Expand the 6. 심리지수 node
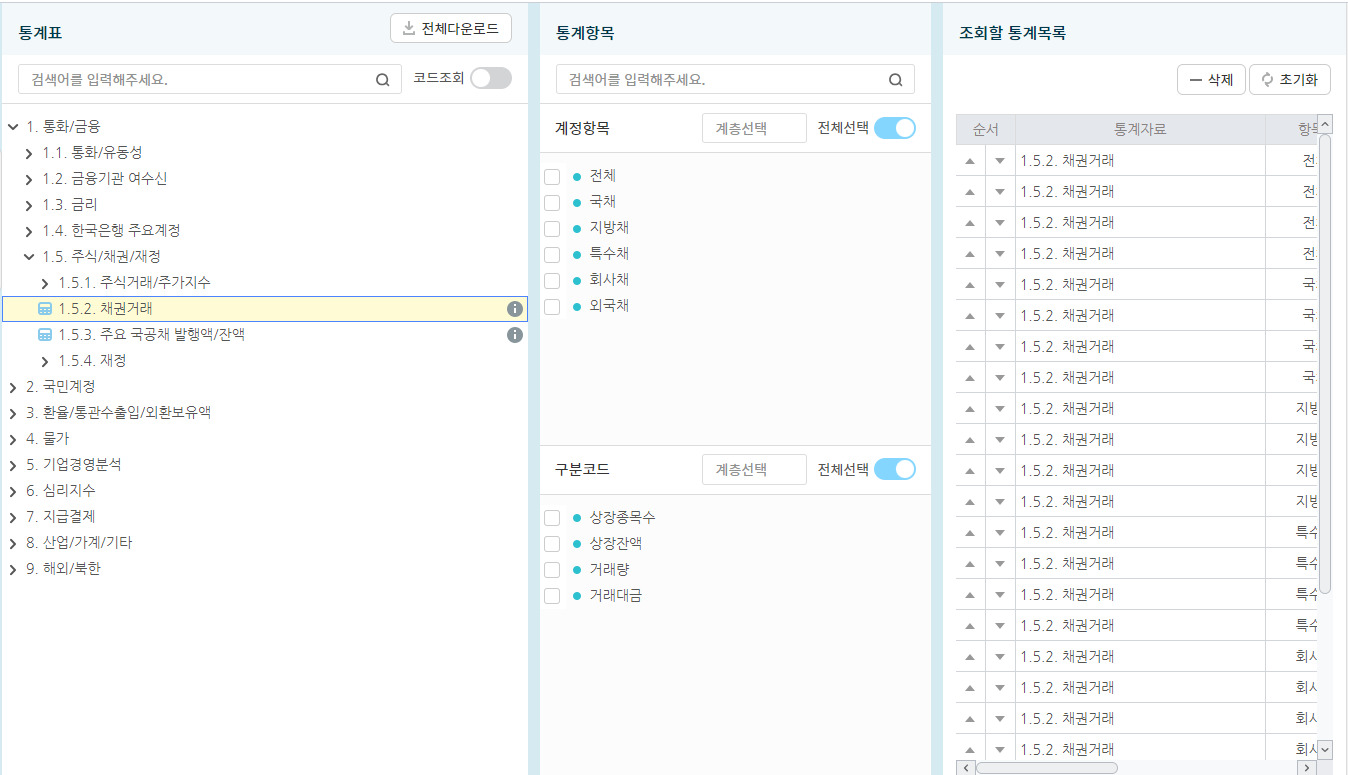 (13, 491)
